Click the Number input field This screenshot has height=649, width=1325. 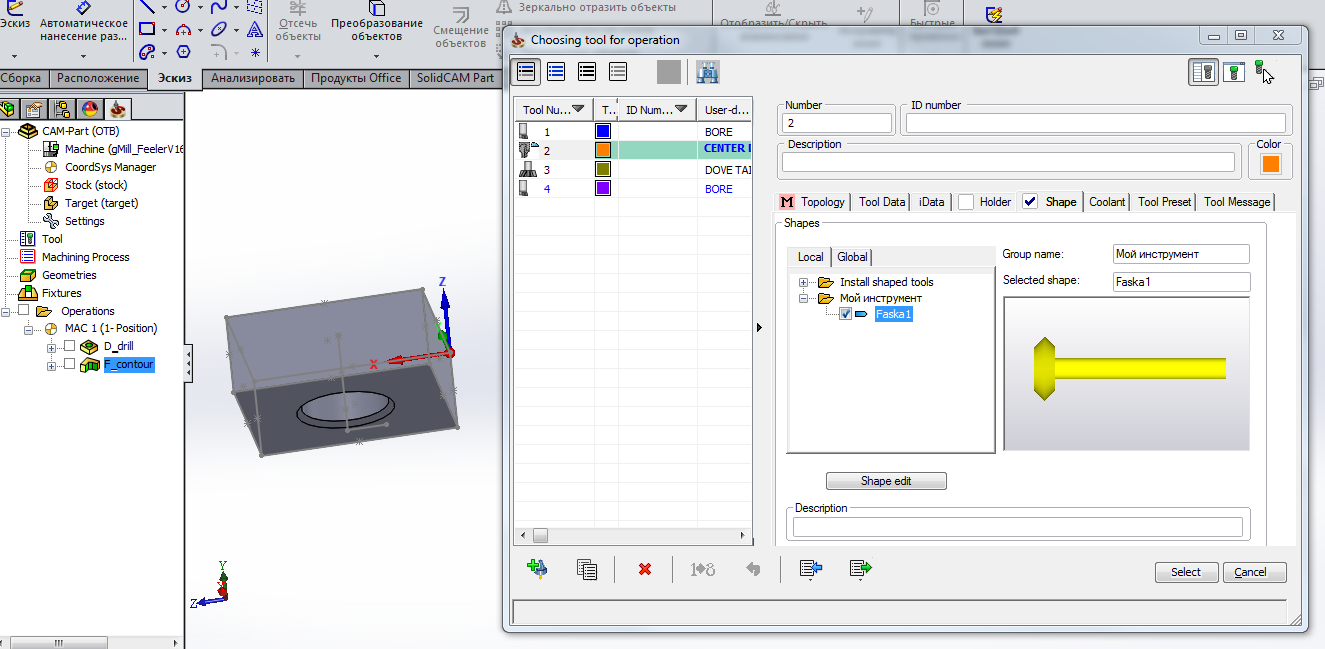coord(837,123)
